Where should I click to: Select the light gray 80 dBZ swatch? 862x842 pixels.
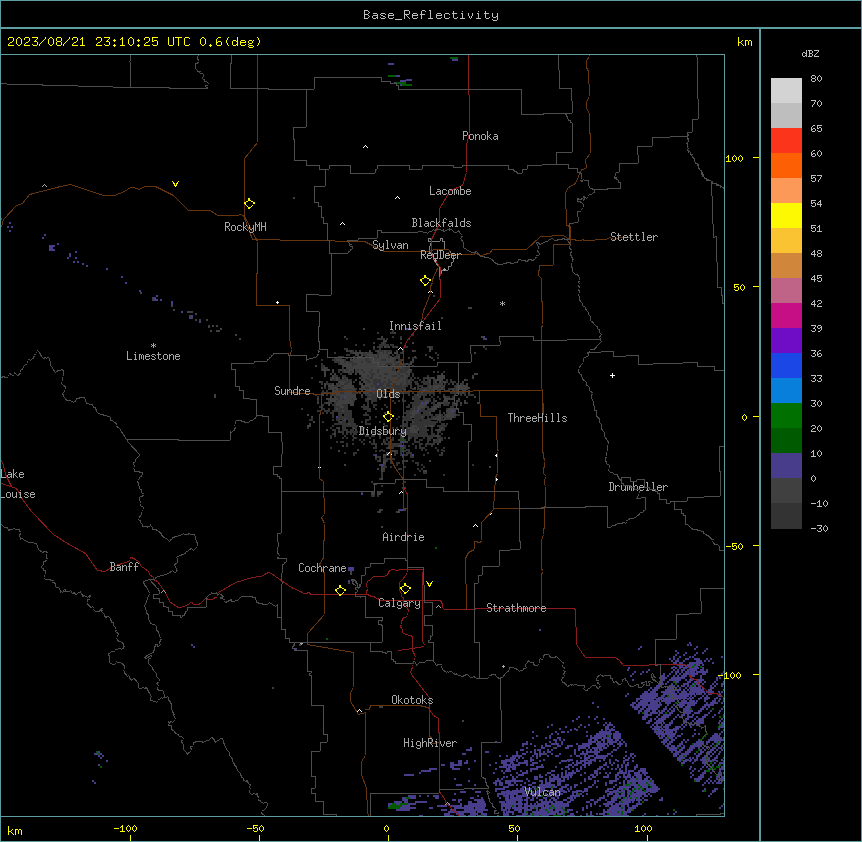786,90
